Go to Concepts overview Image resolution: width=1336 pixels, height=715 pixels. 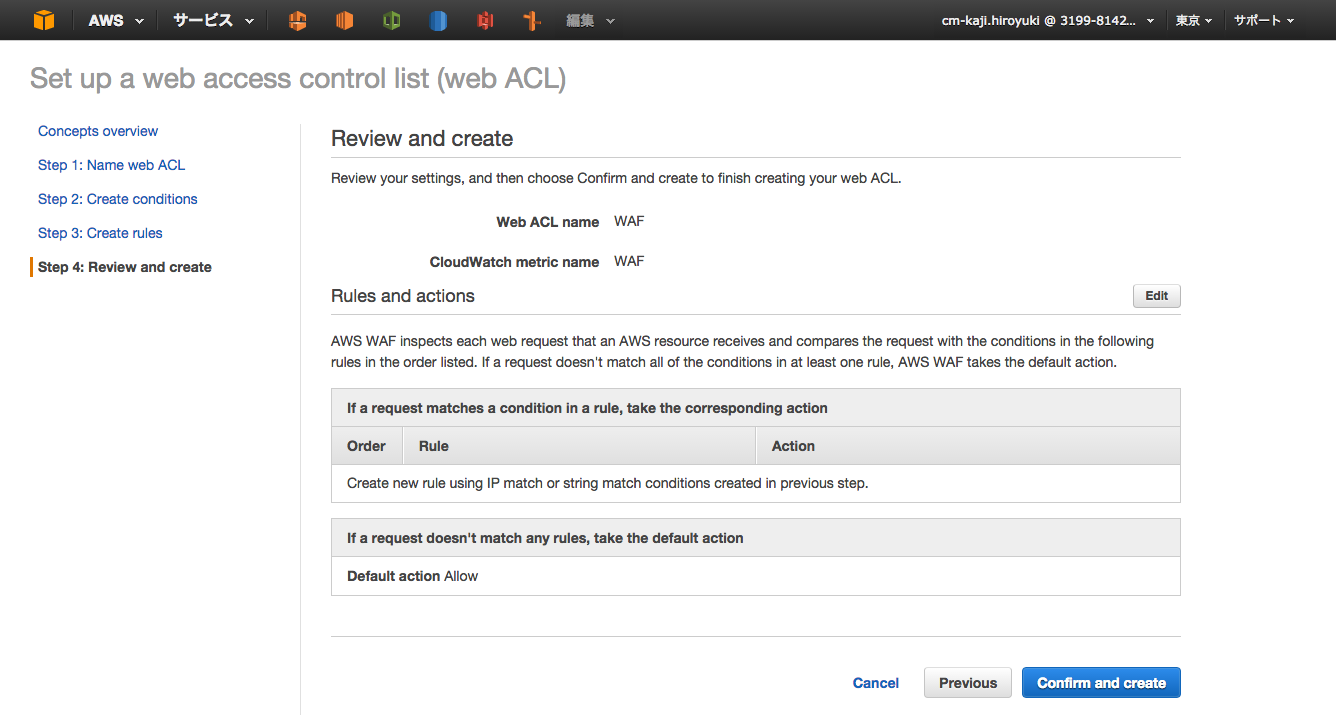(x=98, y=131)
